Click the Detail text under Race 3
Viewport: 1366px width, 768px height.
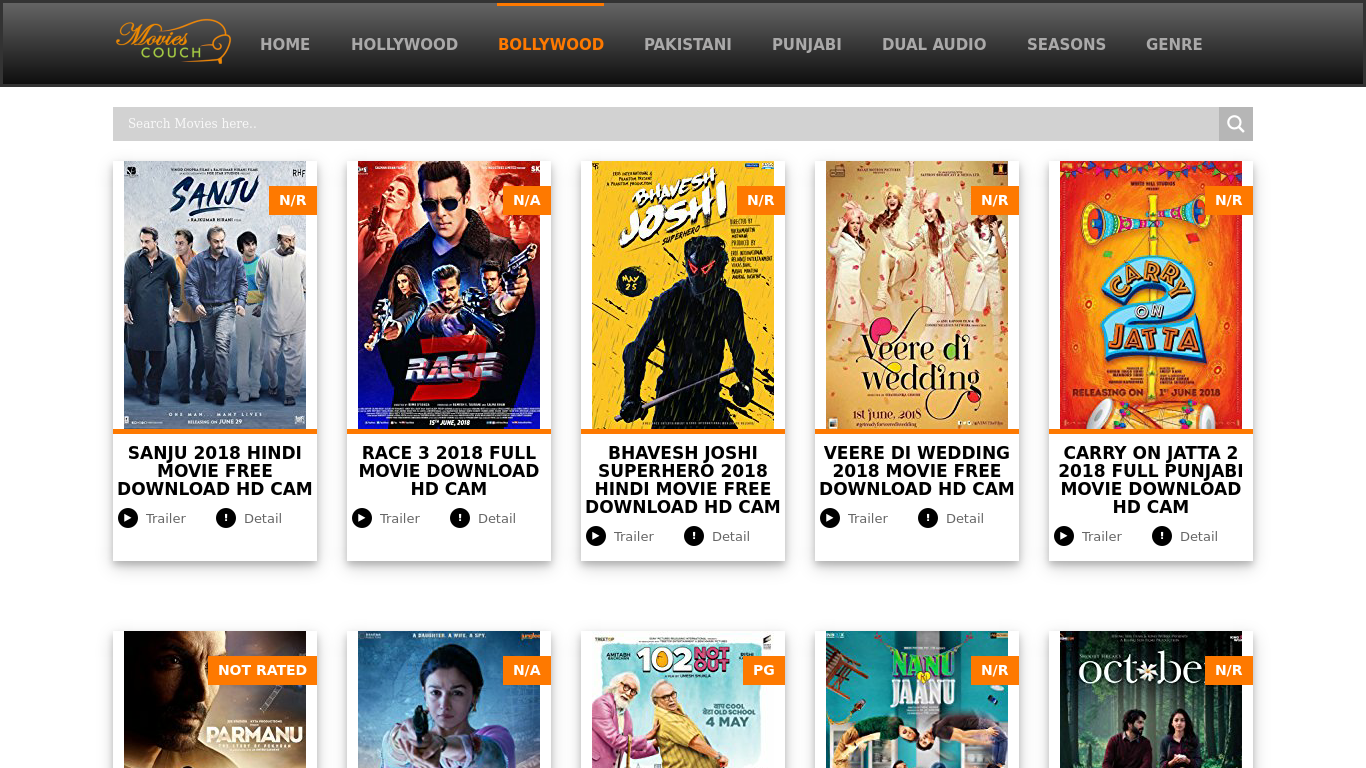pyautogui.click(x=497, y=518)
